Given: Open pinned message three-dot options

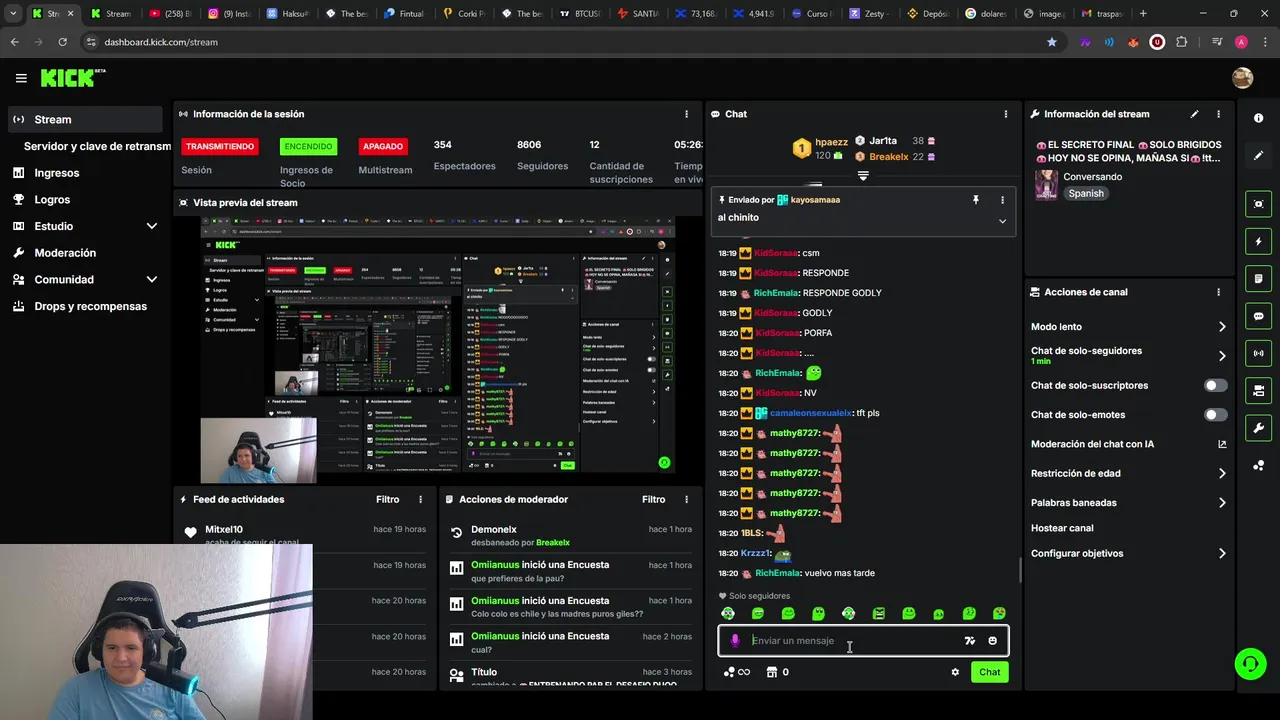Looking at the screenshot, I should (1002, 200).
